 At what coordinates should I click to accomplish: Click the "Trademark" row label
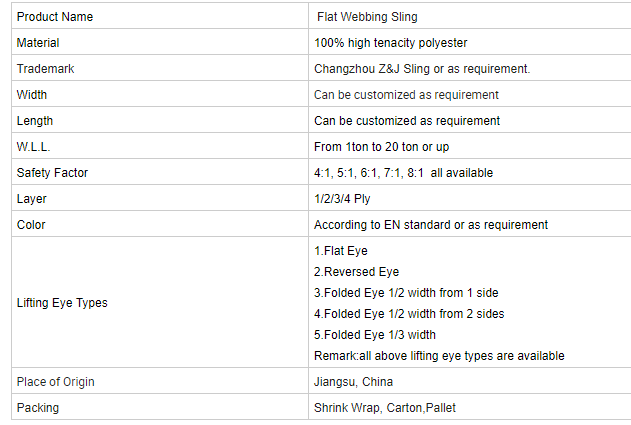pos(45,69)
